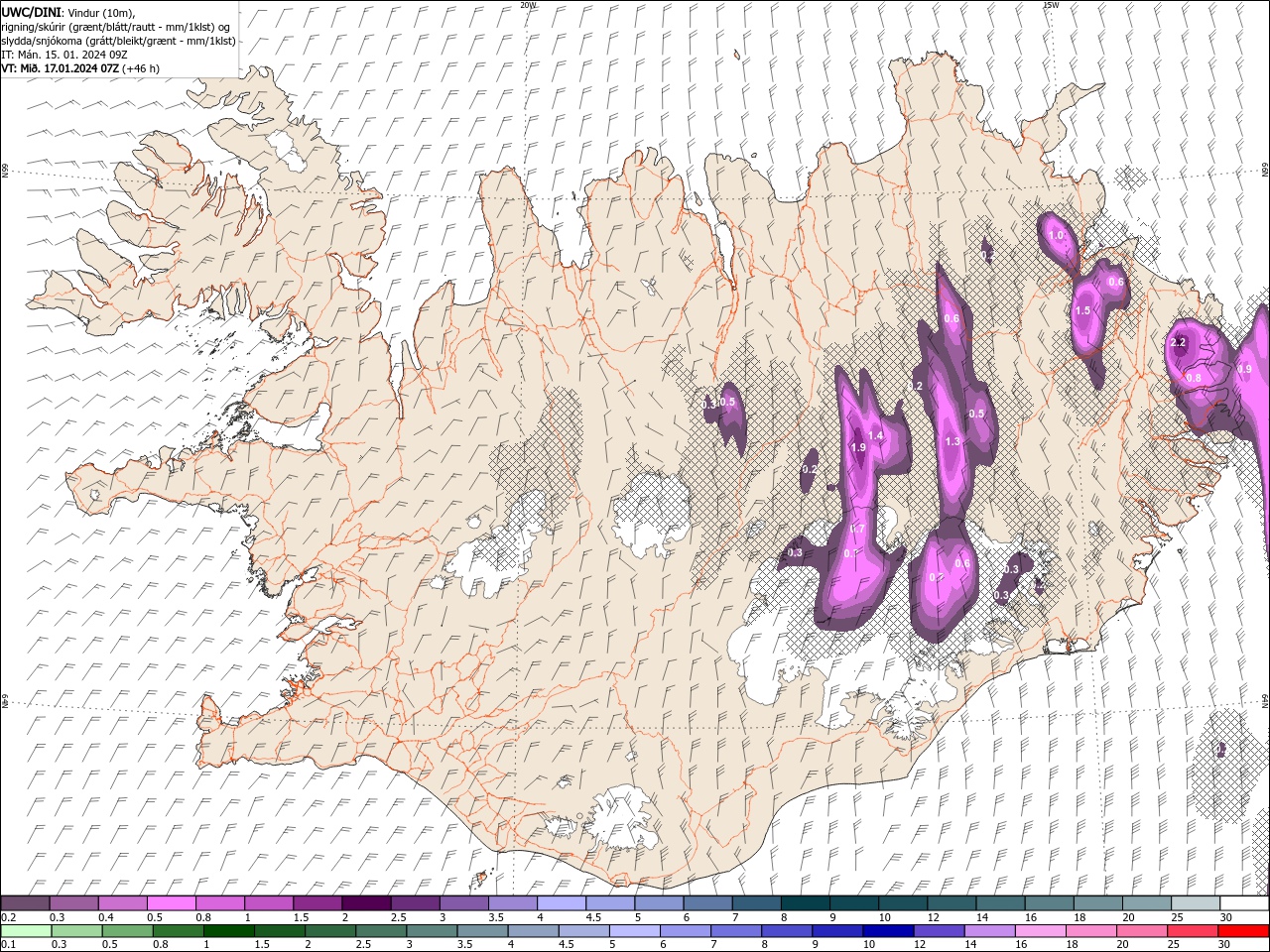This screenshot has width=1270, height=952.
Task: Select the lower scale deep blue swatch between 10 and 12
Action: click(888, 931)
